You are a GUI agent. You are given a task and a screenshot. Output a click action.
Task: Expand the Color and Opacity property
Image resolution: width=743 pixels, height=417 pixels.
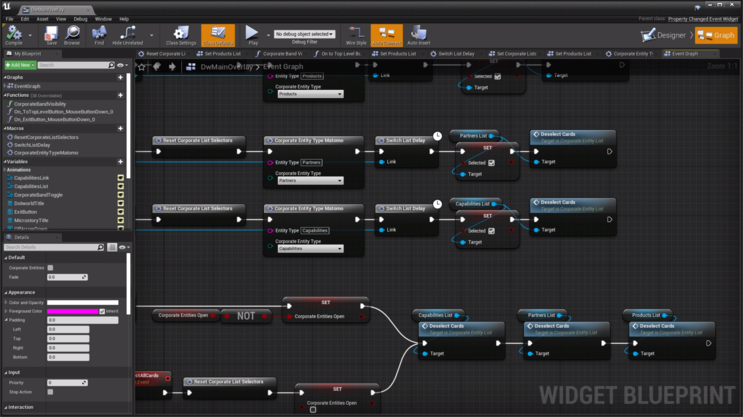point(4,302)
